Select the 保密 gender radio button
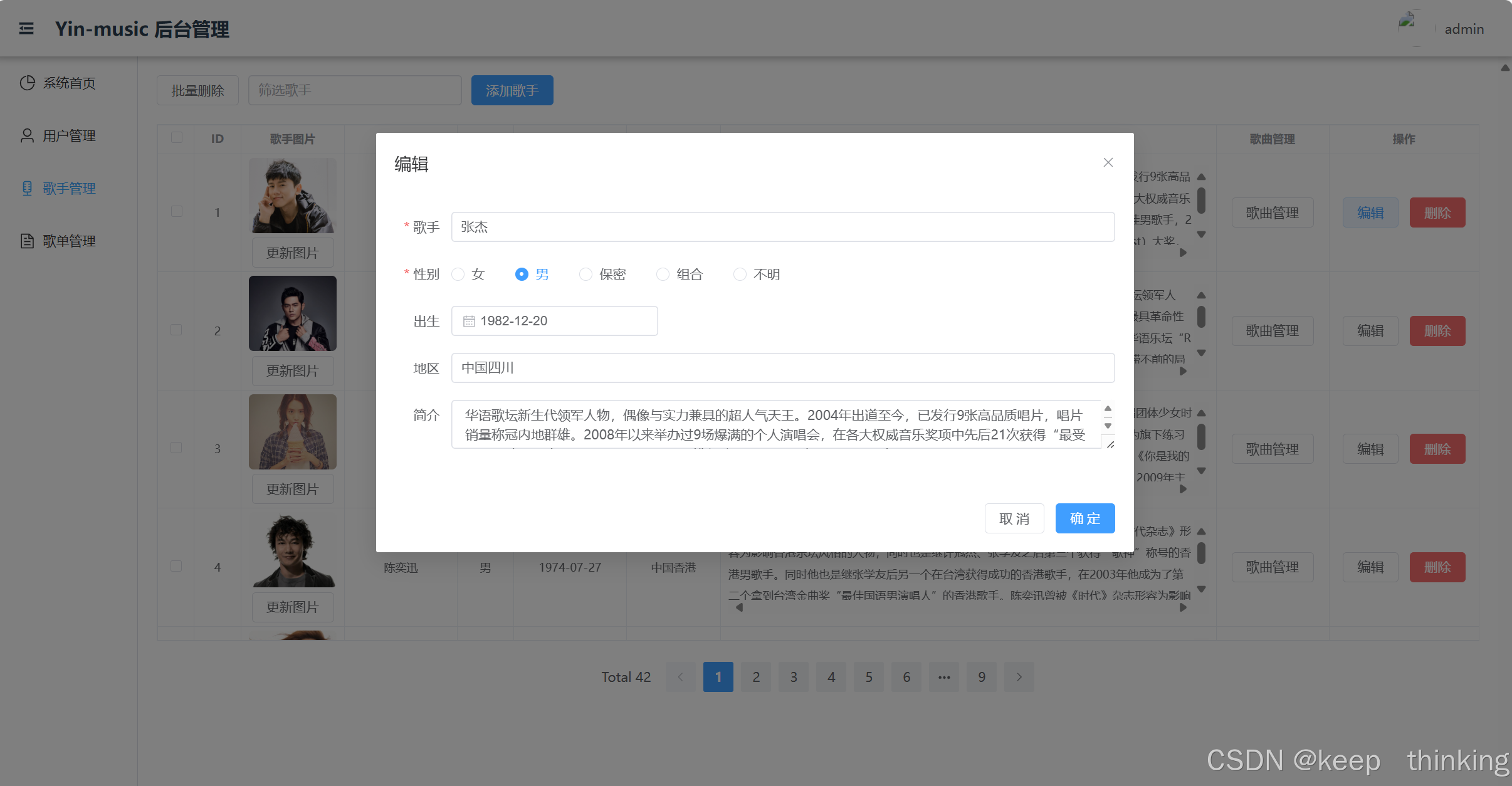Image resolution: width=1512 pixels, height=786 pixels. click(585, 275)
